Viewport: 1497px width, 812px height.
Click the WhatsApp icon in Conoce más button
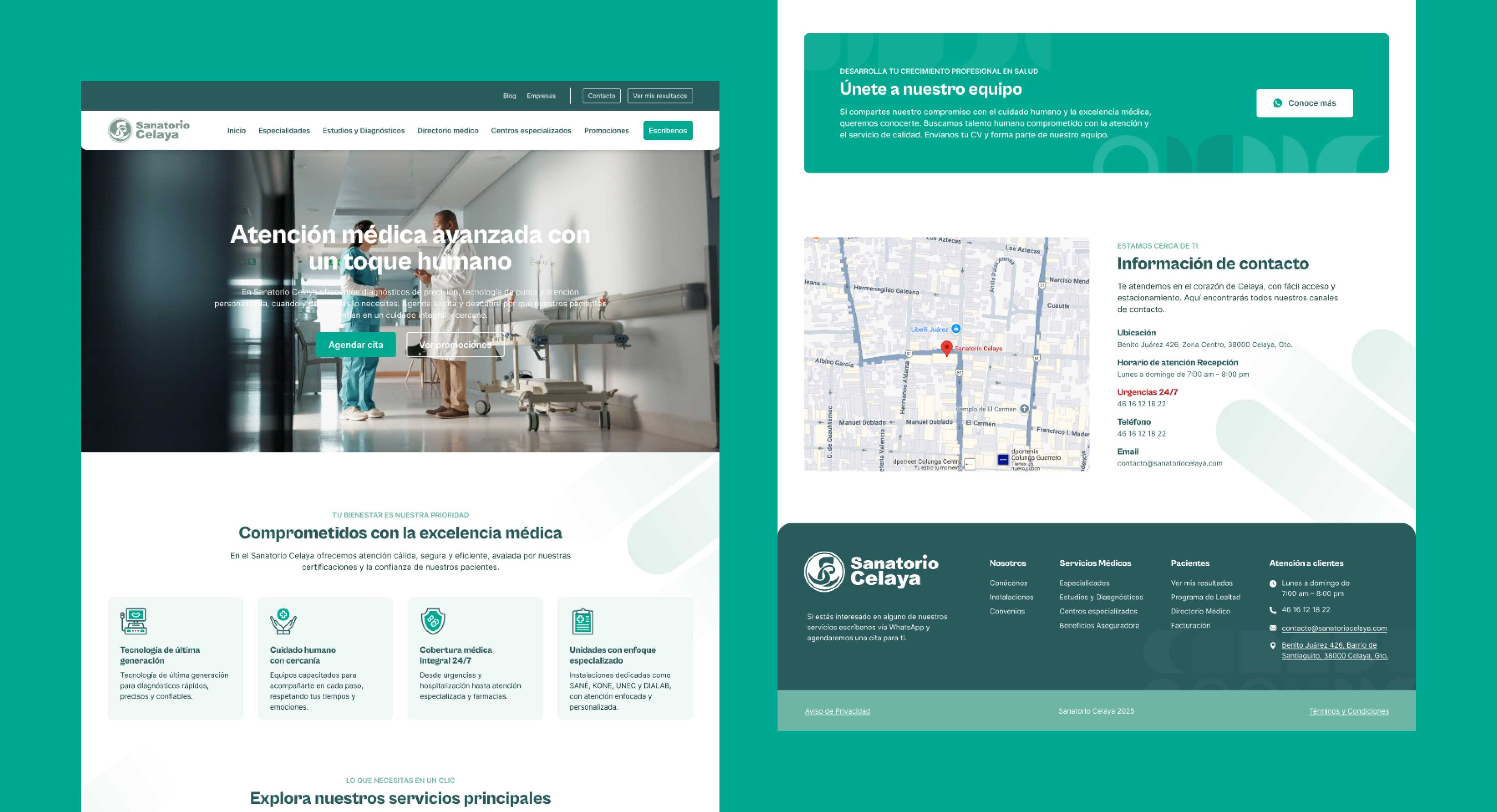coord(1277,103)
